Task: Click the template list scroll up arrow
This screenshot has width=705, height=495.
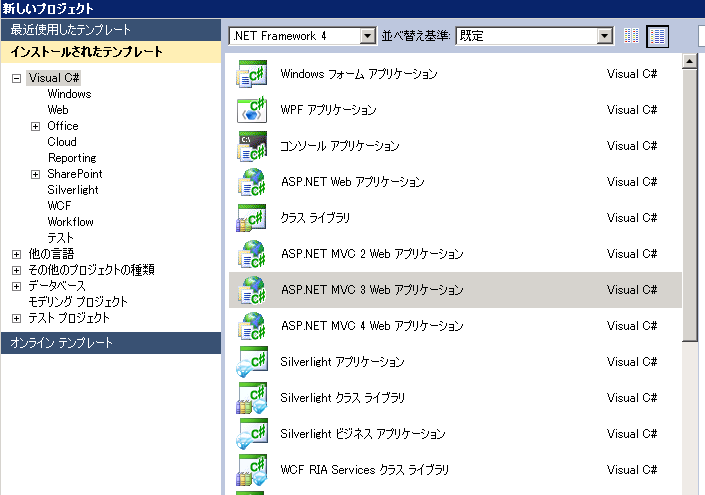Action: coord(689,61)
